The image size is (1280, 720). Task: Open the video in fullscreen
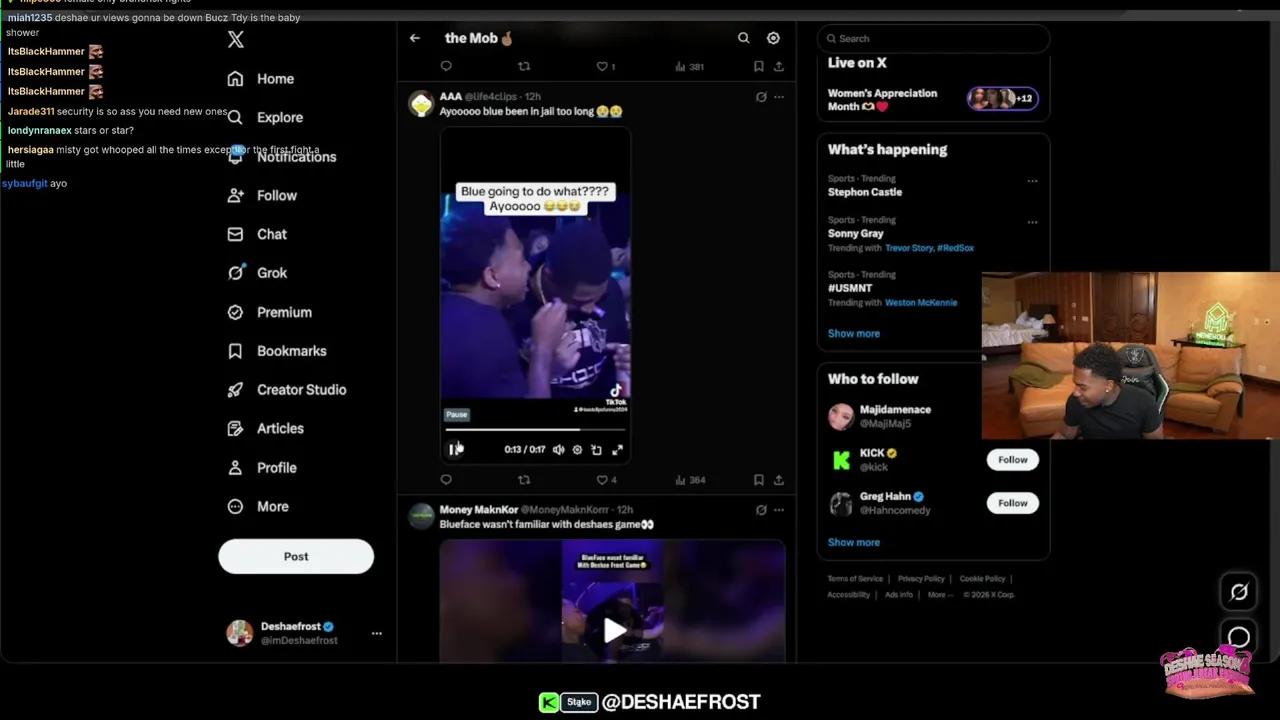pos(617,450)
